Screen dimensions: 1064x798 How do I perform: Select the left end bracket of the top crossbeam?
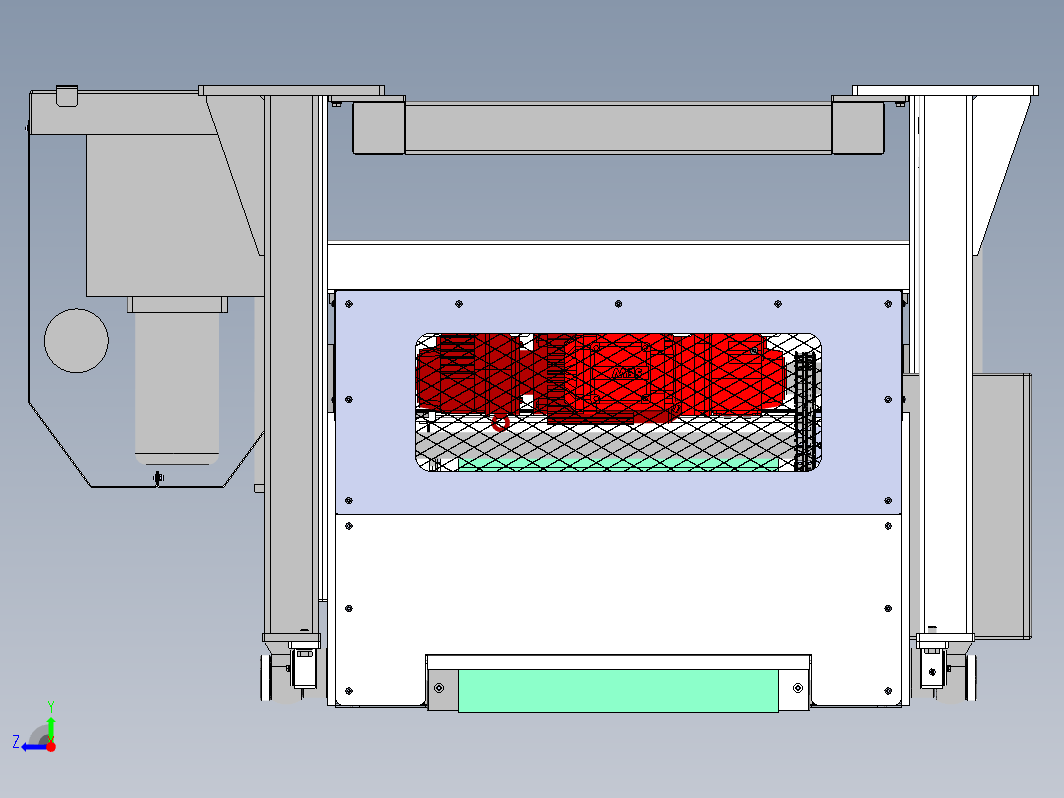coord(379,126)
